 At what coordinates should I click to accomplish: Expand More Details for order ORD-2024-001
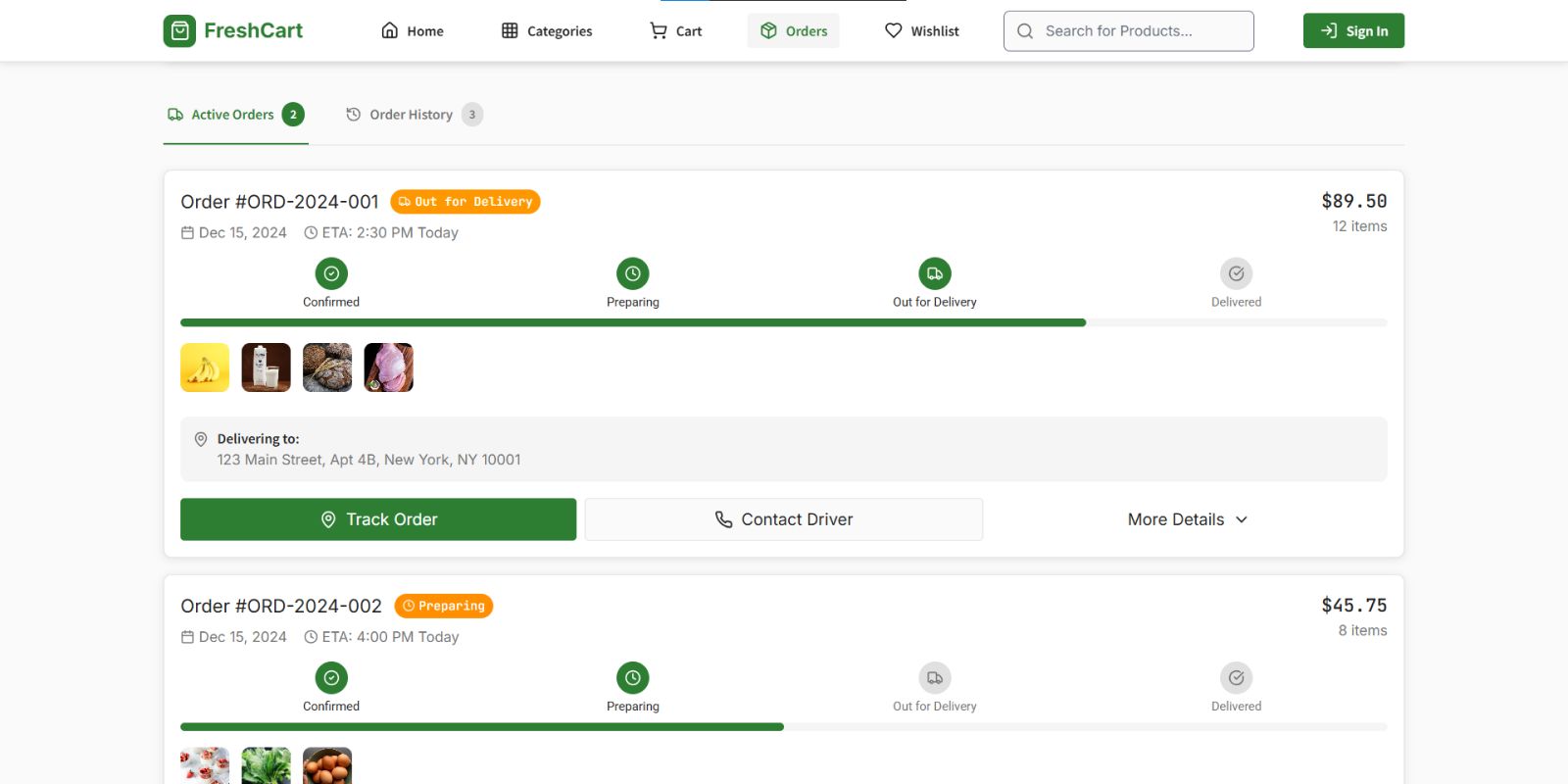coord(1188,519)
